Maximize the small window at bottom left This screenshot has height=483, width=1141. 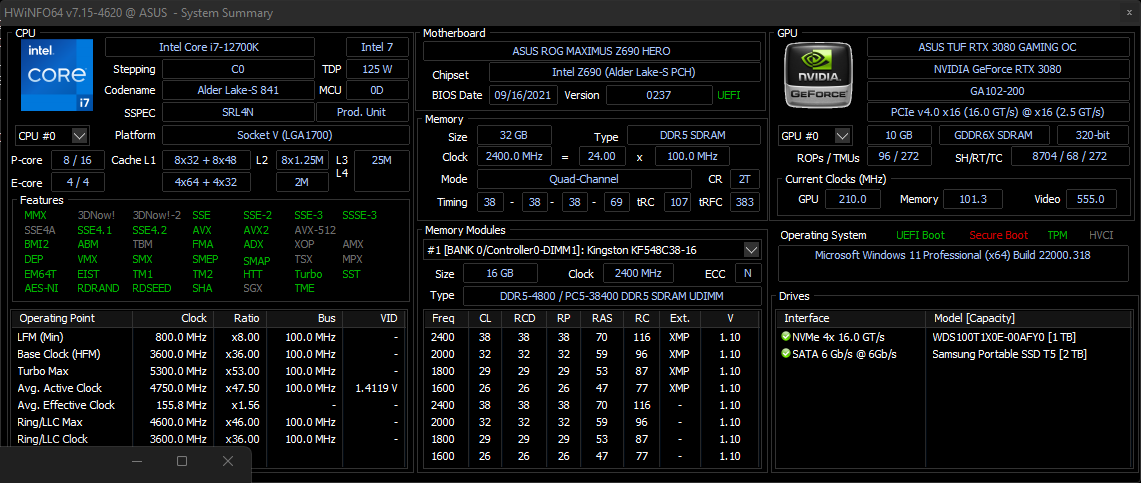(182, 461)
